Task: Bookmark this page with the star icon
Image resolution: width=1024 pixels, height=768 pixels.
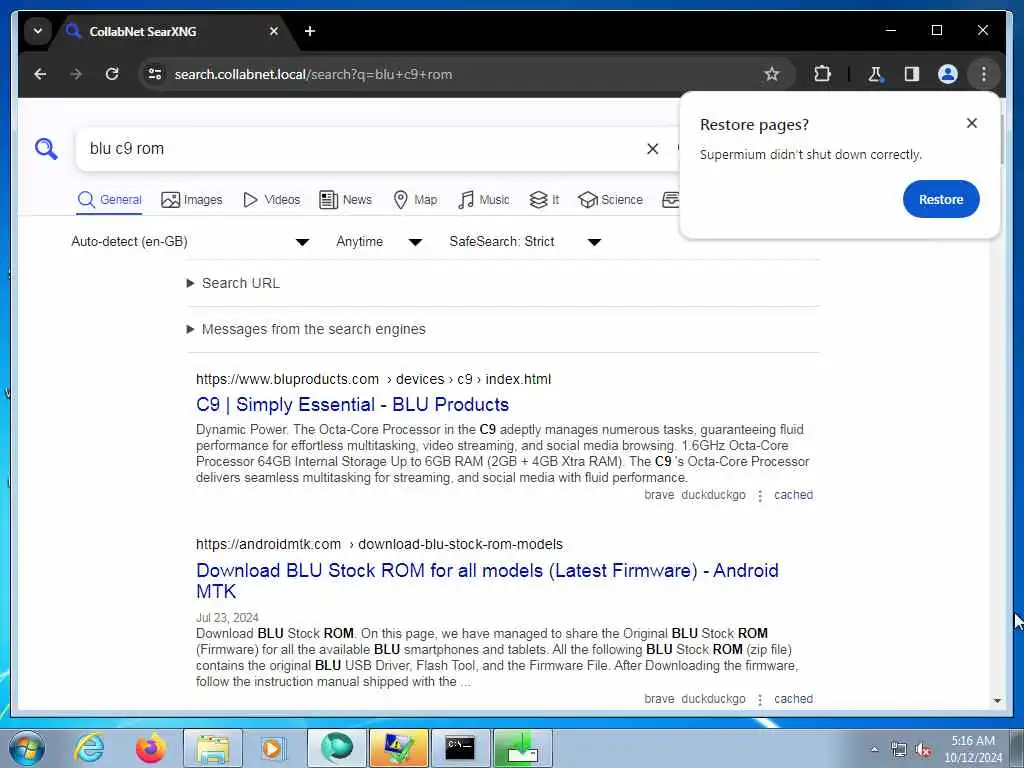Action: tap(771, 74)
